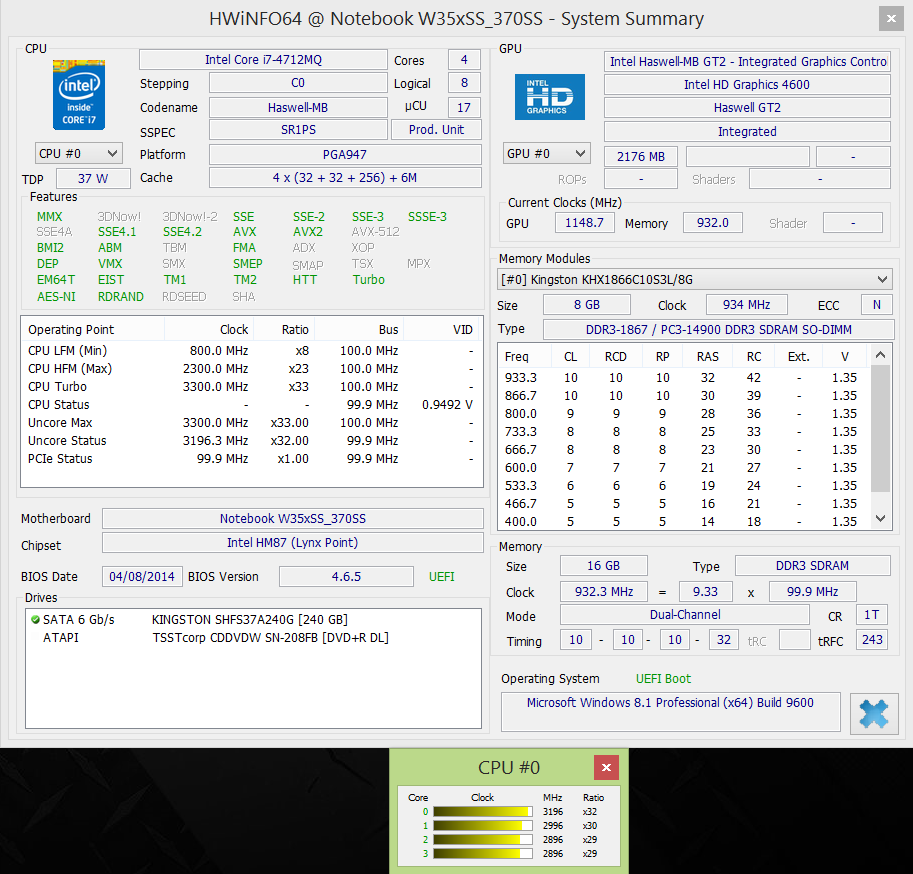Click the Intel HD Graphics logo
The image size is (913, 874).
click(550, 97)
